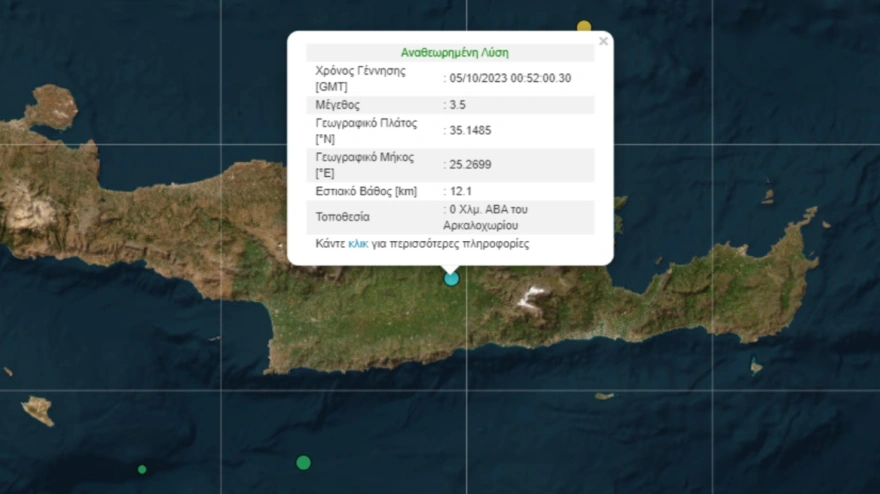Click the longitude value 25.2699
Viewport: 880px width, 494px height.
tap(470, 165)
